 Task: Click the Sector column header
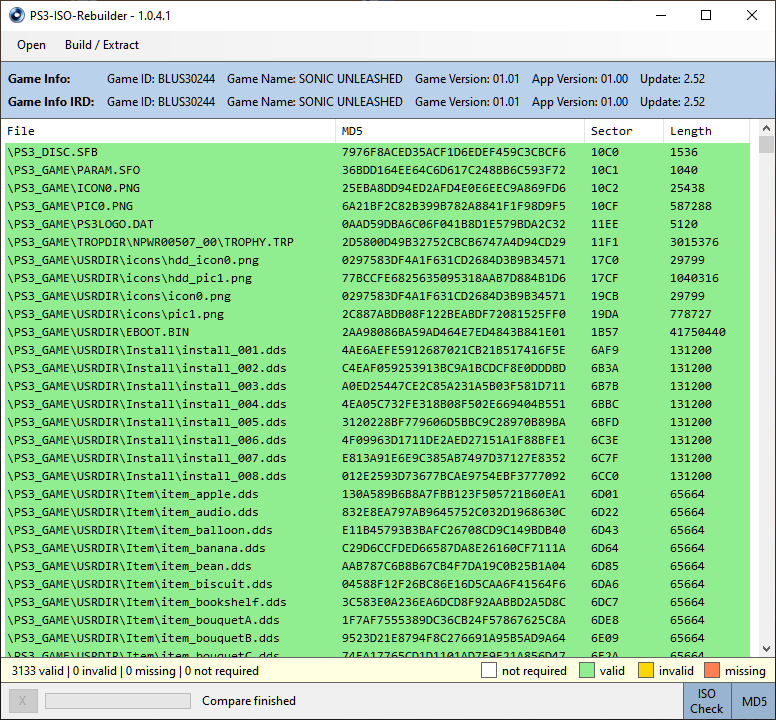[x=624, y=131]
